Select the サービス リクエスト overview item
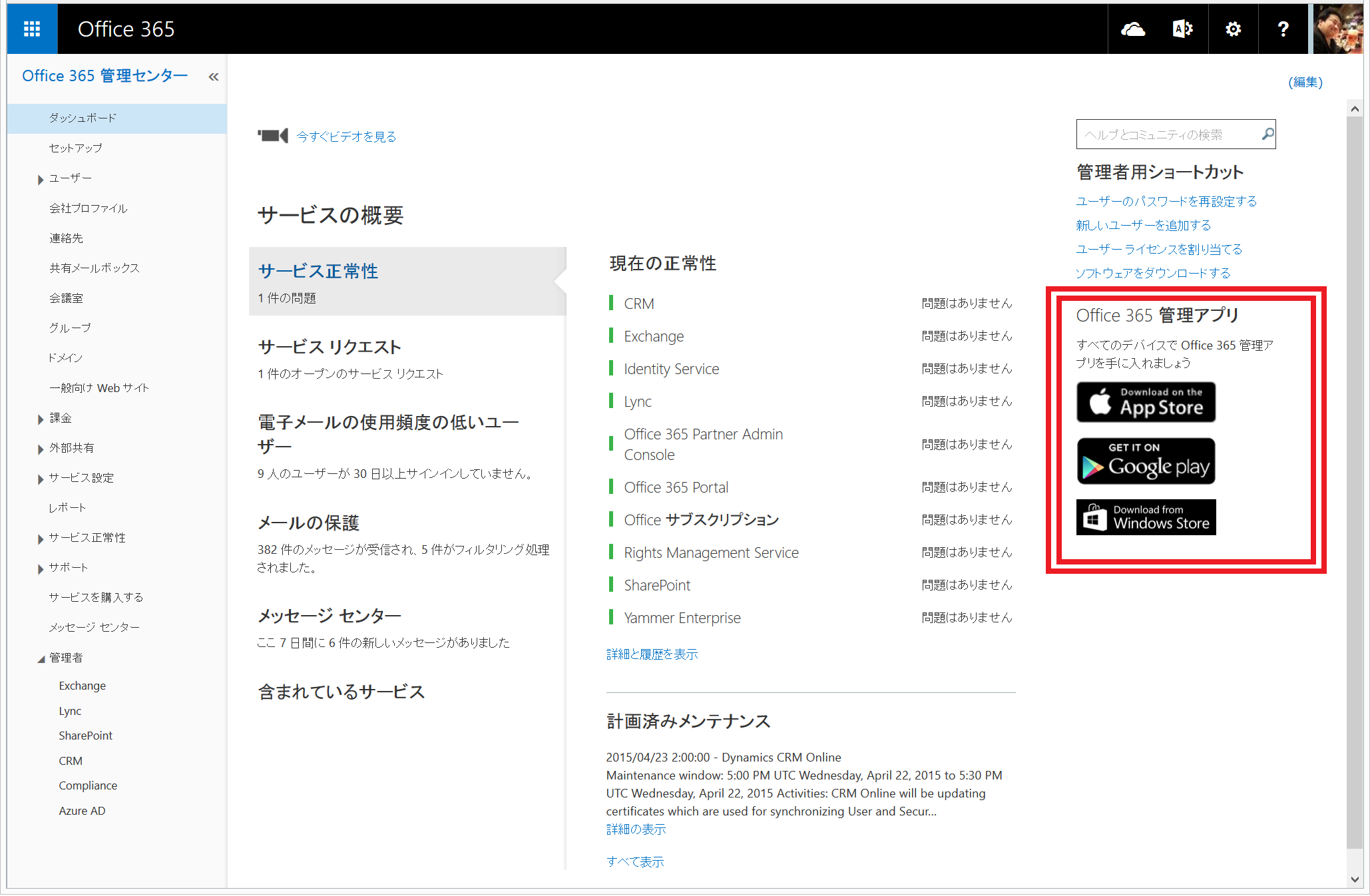The height and width of the screenshot is (896, 1370). [x=330, y=347]
